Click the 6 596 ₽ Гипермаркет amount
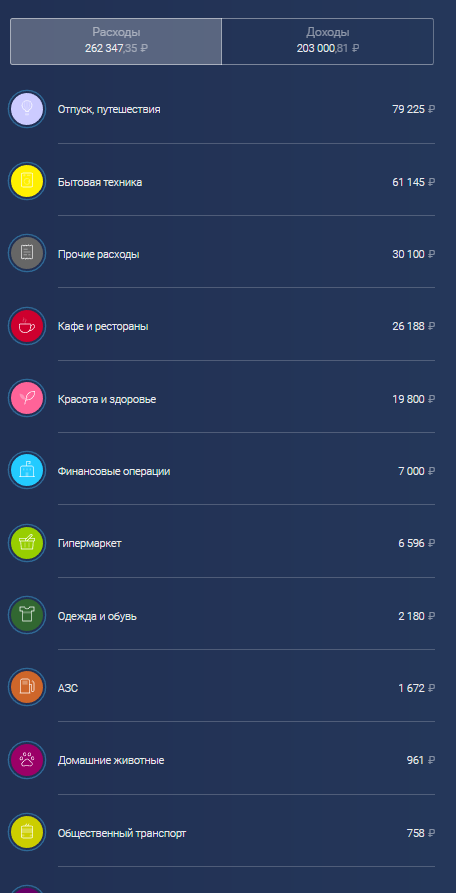 (x=416, y=543)
